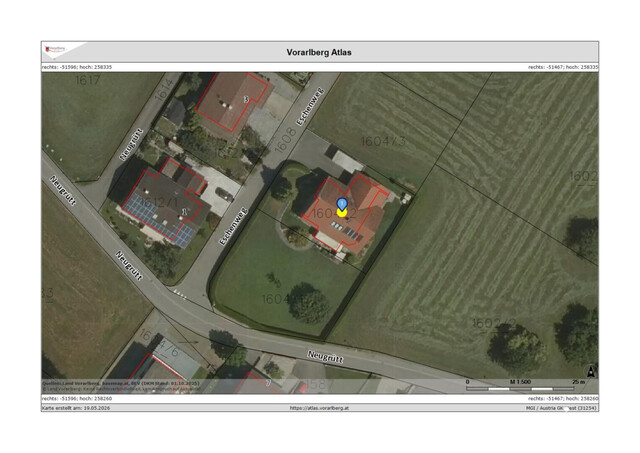Click 'Neugrütt' label below the hedged garden
This screenshot has width=640, height=453.
click(325, 357)
